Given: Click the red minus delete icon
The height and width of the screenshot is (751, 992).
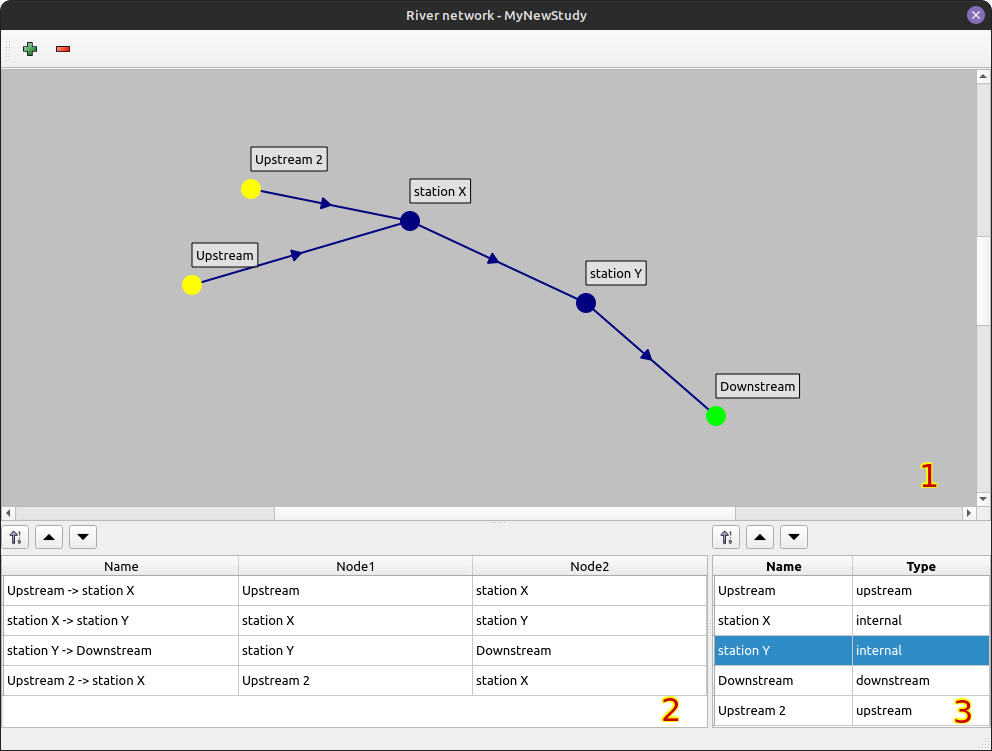Looking at the screenshot, I should 63,48.
